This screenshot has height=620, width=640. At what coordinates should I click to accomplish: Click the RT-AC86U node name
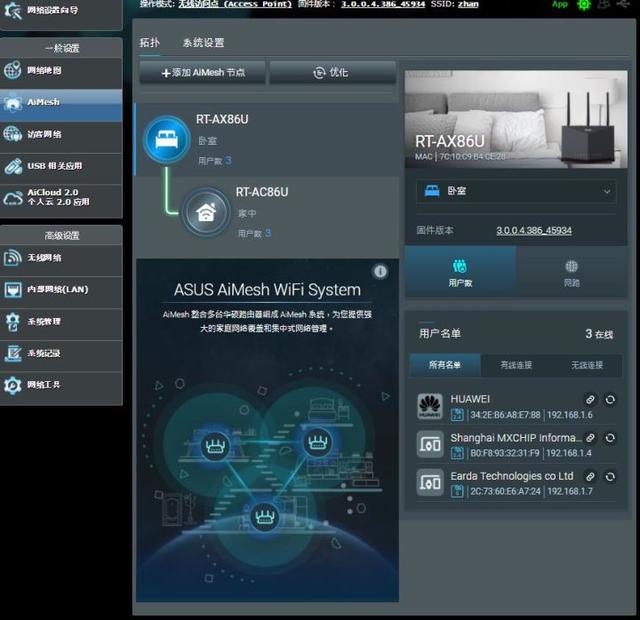tap(262, 192)
